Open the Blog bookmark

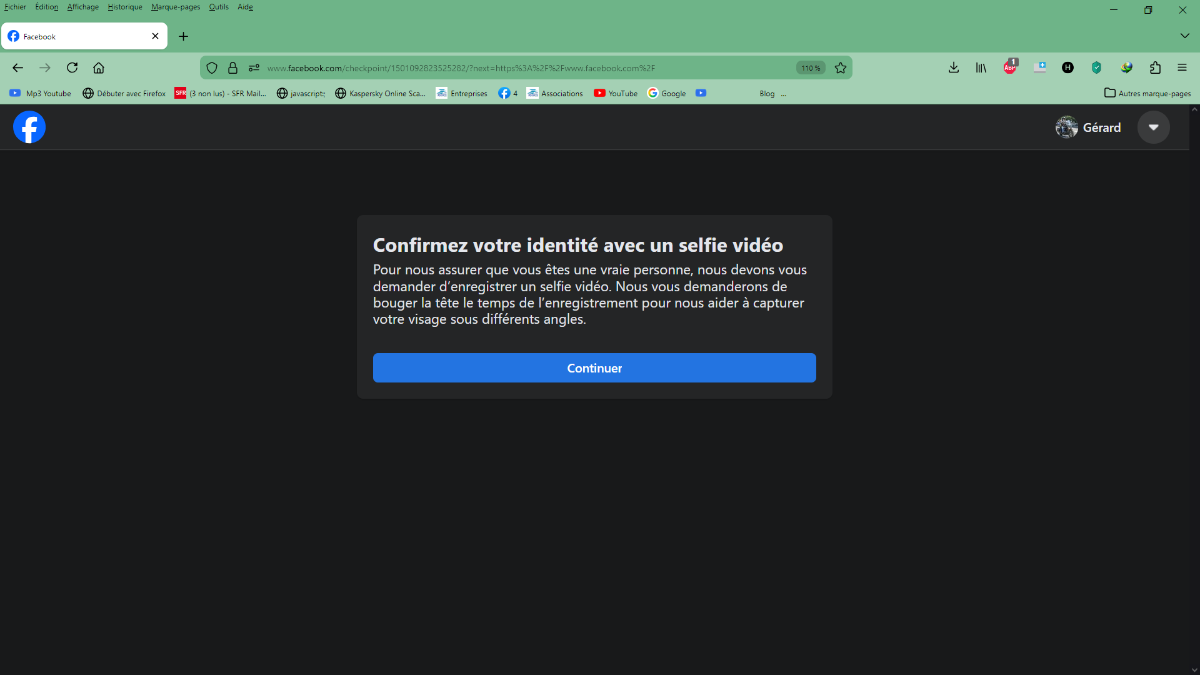coord(767,93)
